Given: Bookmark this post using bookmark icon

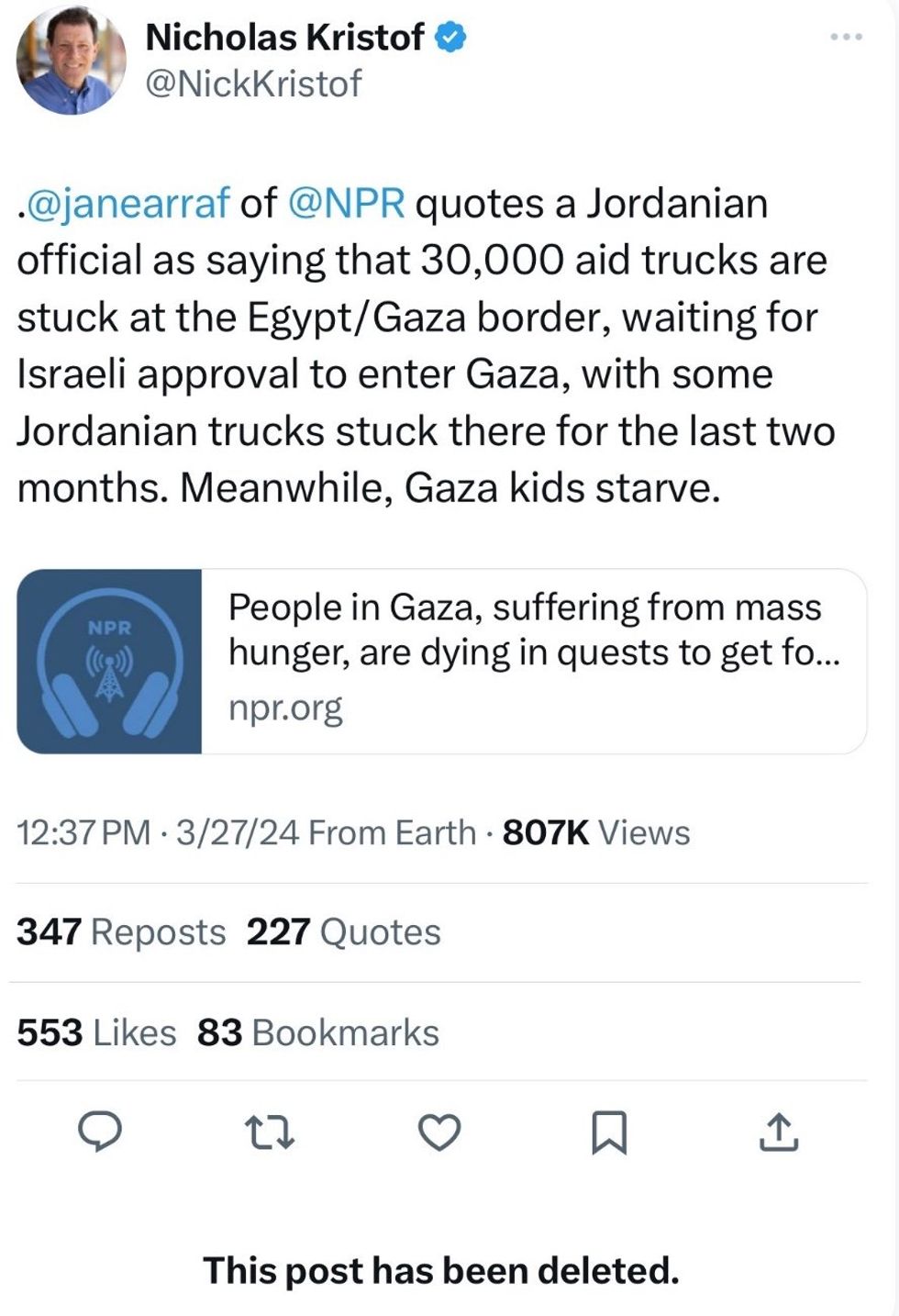Looking at the screenshot, I should (x=609, y=1132).
